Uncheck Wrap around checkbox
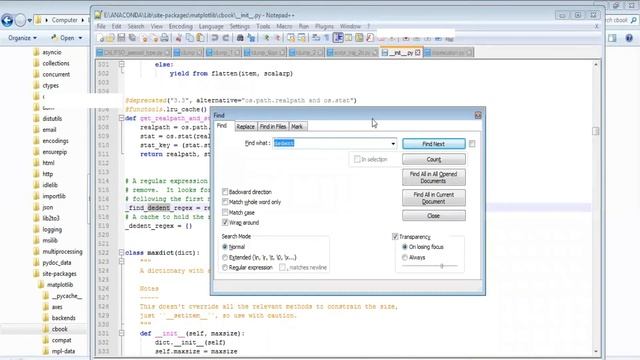 tap(225, 222)
